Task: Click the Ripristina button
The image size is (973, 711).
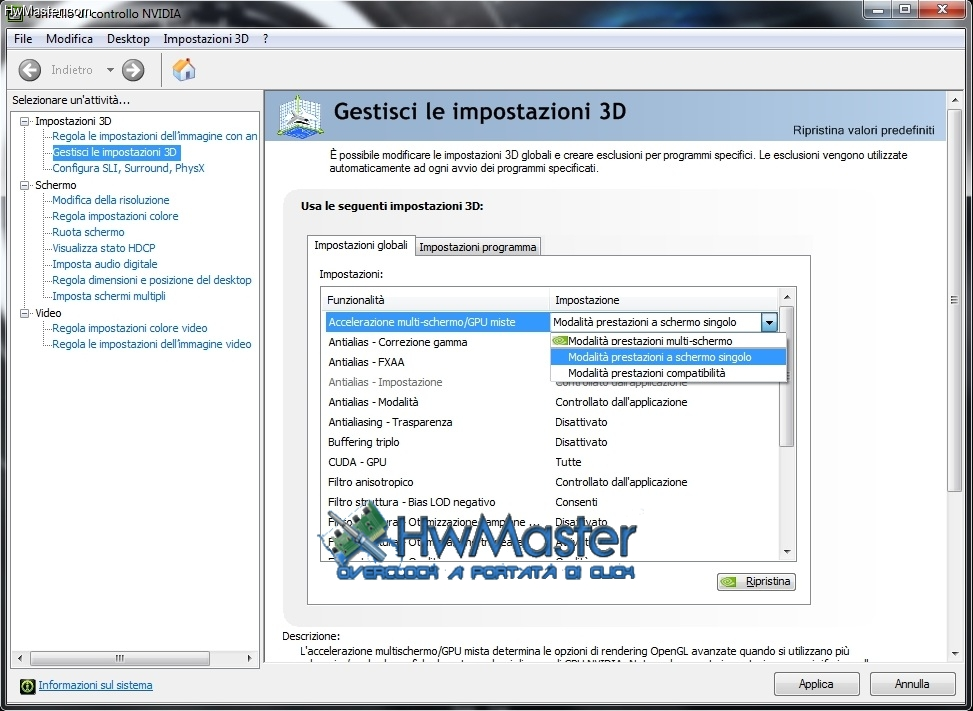Action: (x=756, y=582)
